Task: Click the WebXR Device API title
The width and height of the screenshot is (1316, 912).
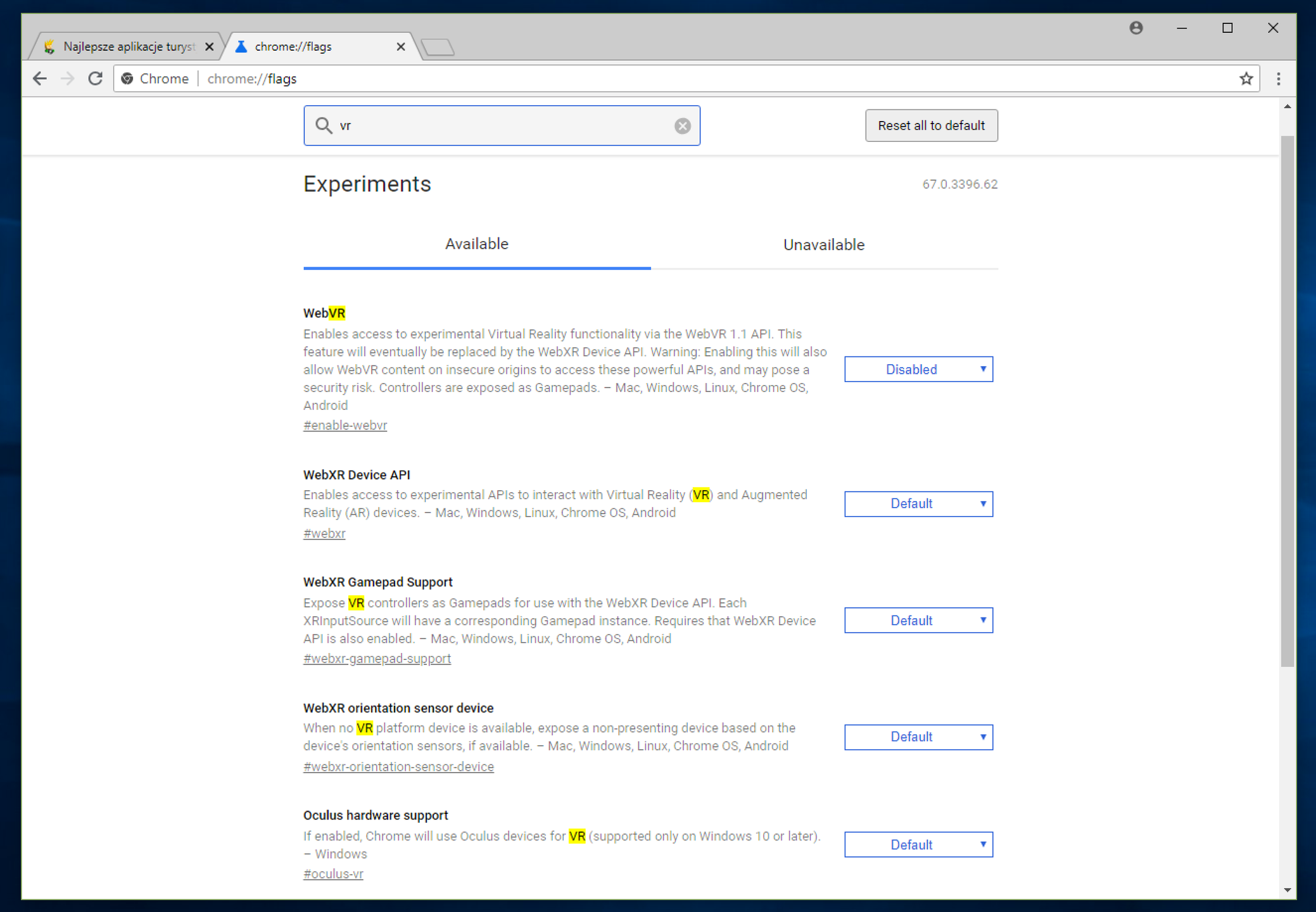Action: tap(357, 475)
